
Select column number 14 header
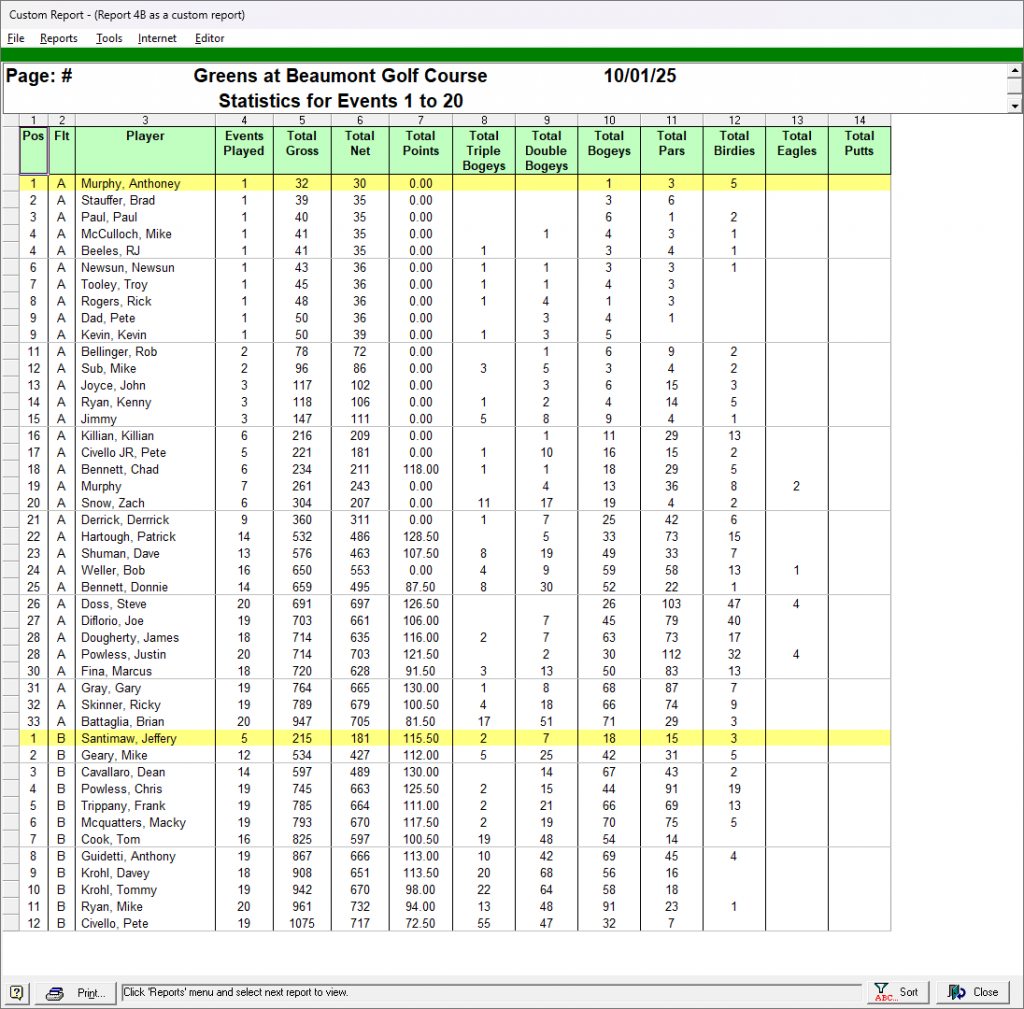point(859,120)
